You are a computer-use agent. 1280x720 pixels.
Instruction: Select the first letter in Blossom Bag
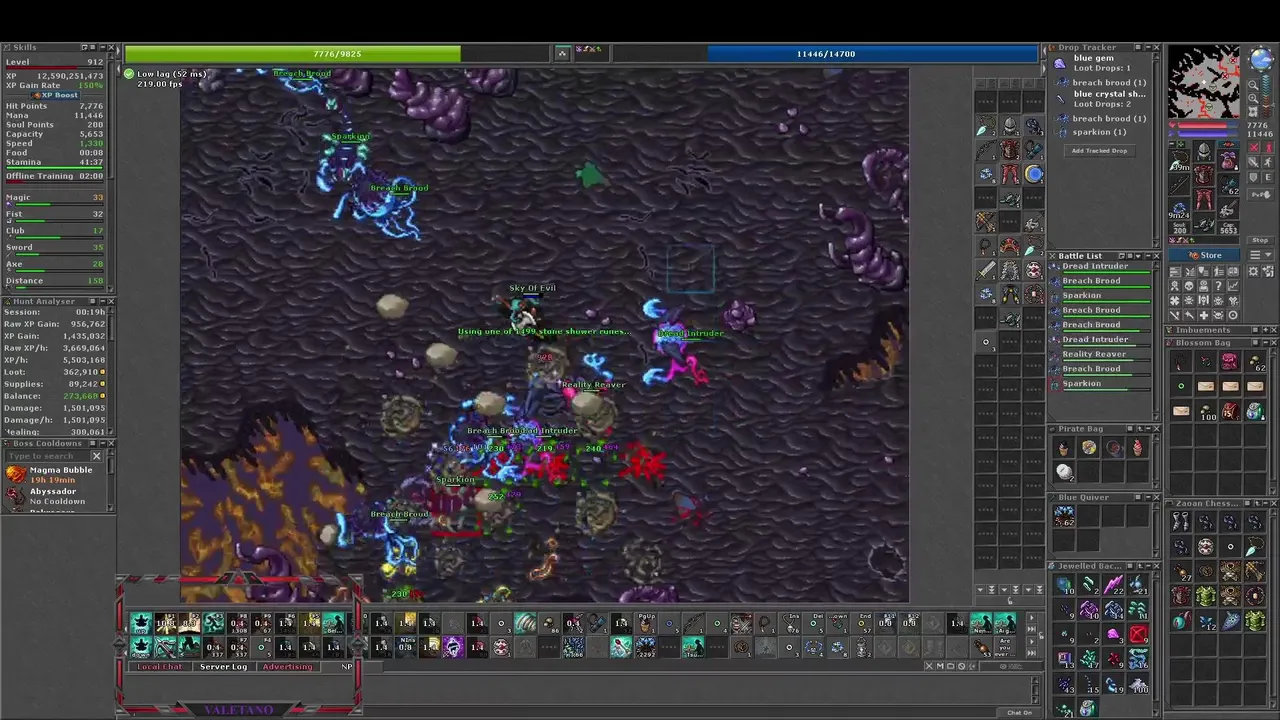pos(1206,386)
